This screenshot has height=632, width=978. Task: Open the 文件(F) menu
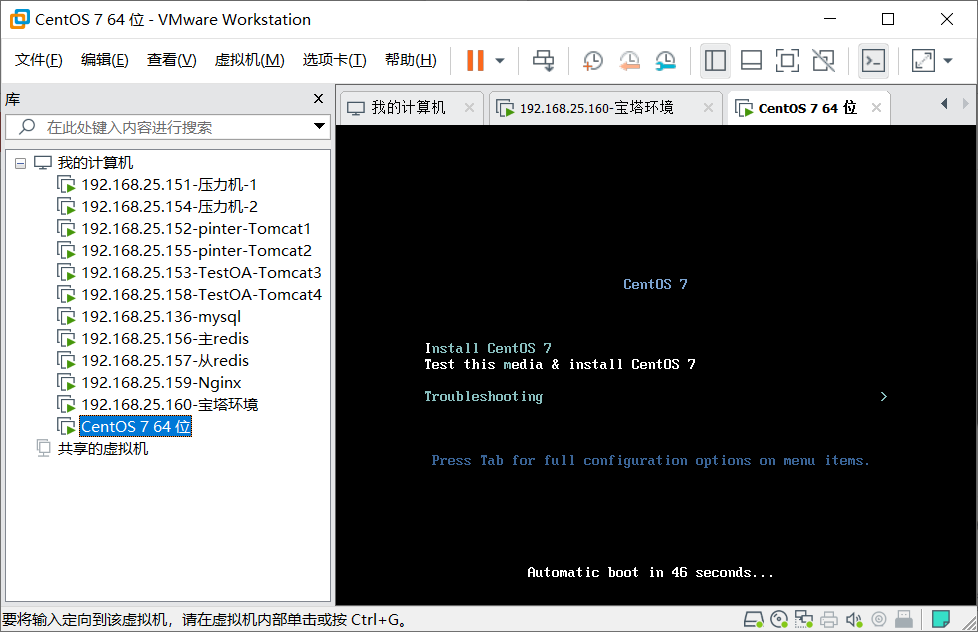[39, 60]
